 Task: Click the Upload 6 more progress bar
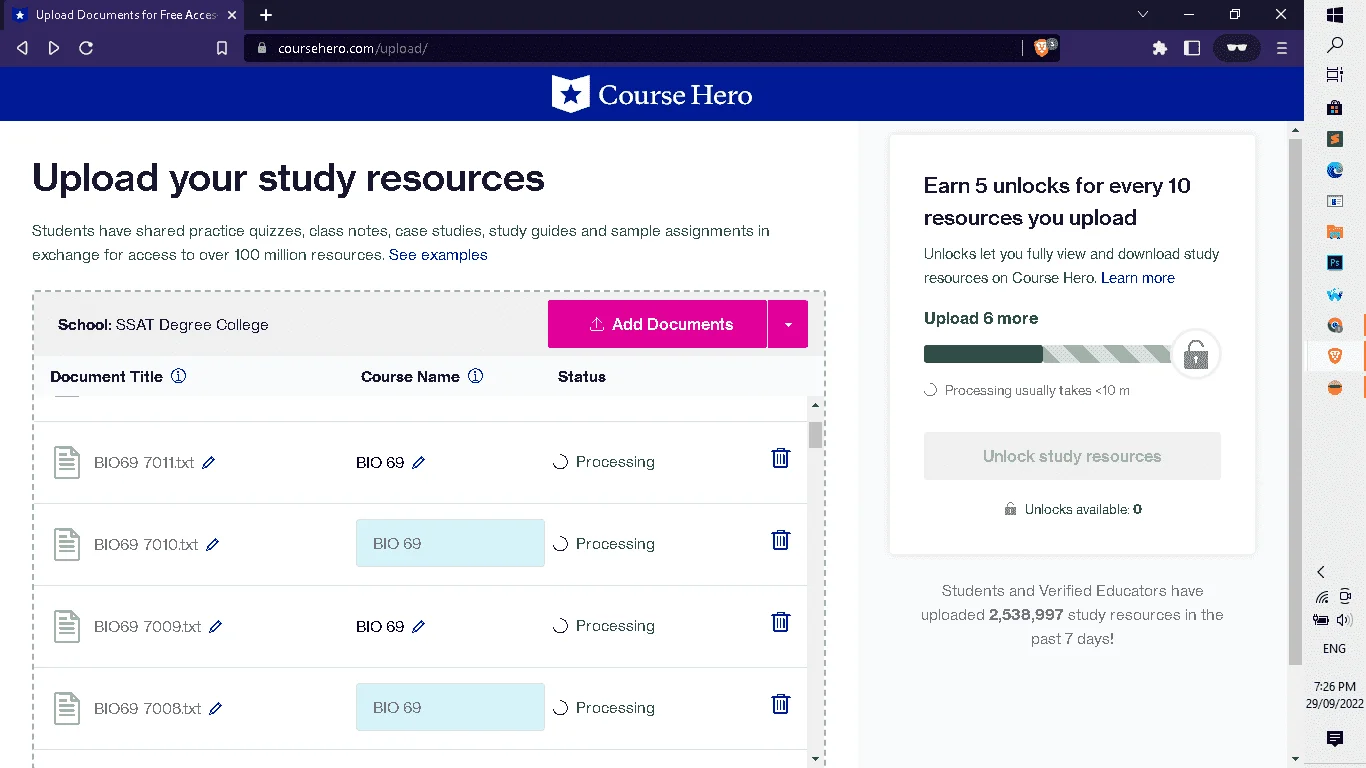[x=1047, y=354]
